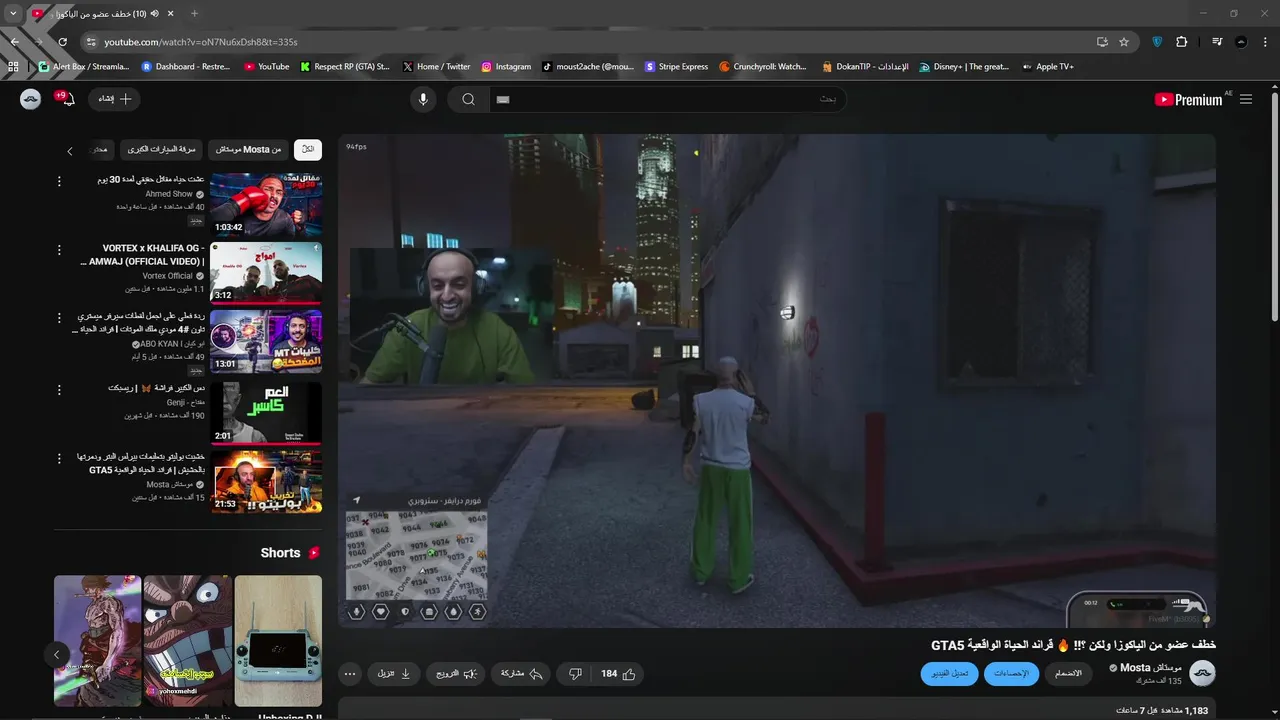Click the YouTube search magnifier button

pos(468,99)
